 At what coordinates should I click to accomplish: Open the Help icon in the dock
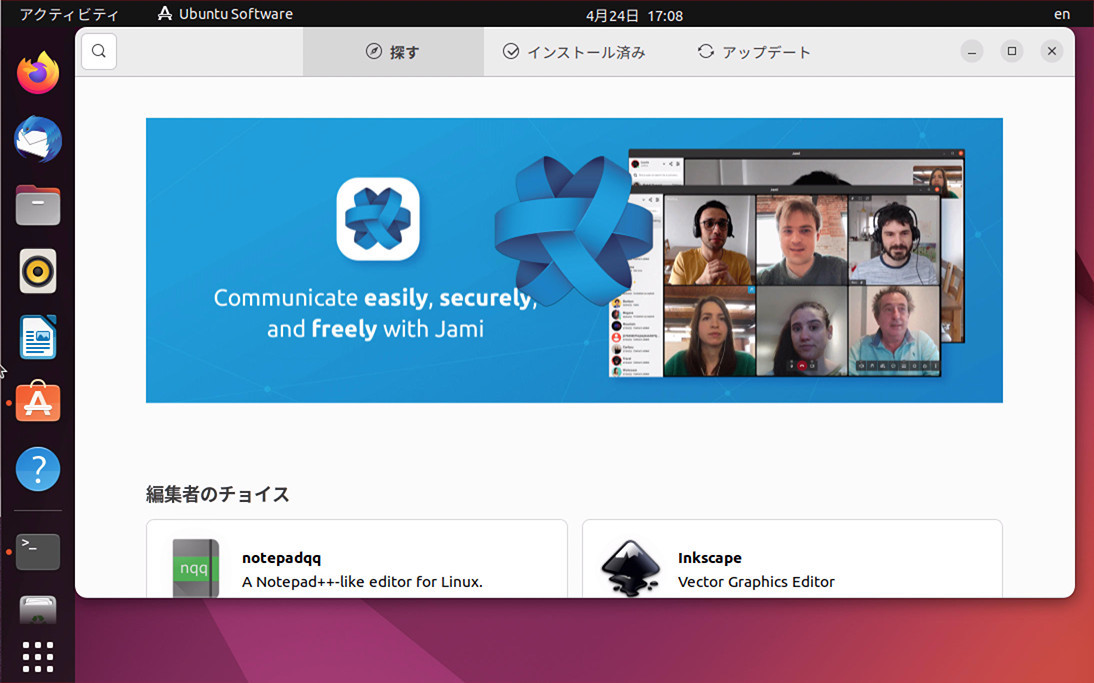pyautogui.click(x=38, y=469)
